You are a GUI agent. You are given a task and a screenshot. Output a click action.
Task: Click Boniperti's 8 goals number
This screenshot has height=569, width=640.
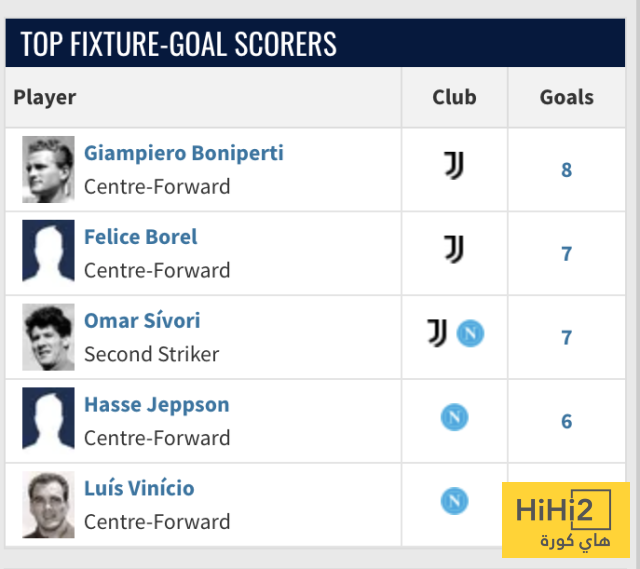tap(566, 170)
